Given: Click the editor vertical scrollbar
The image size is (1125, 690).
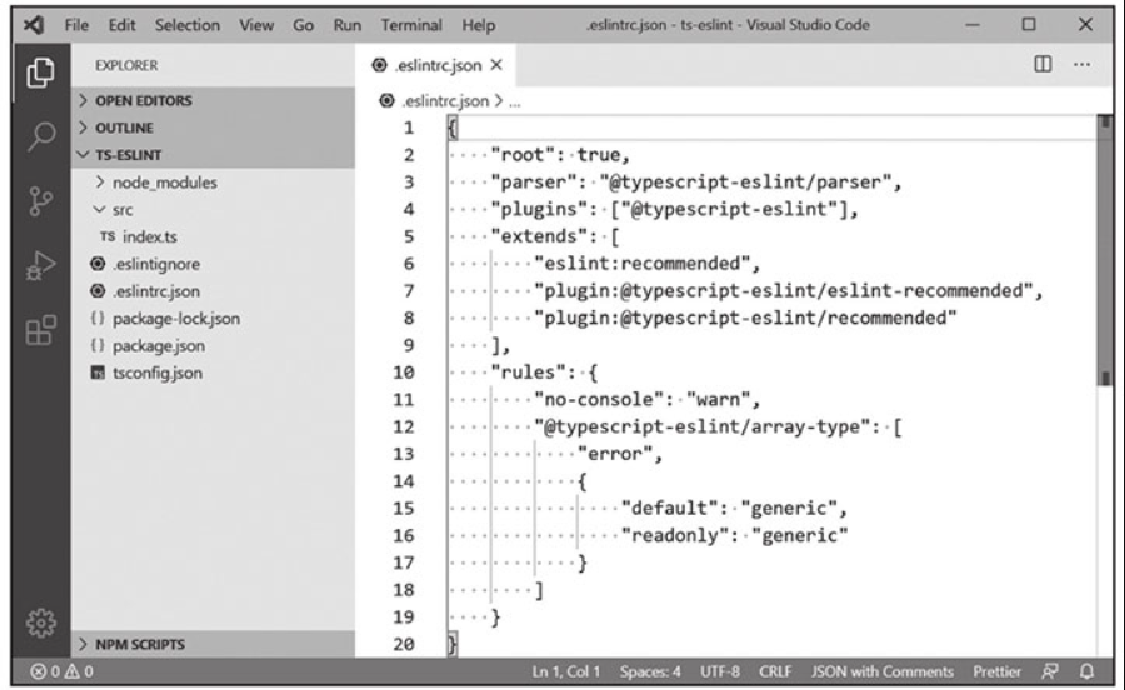Looking at the screenshot, I should [x=1105, y=251].
